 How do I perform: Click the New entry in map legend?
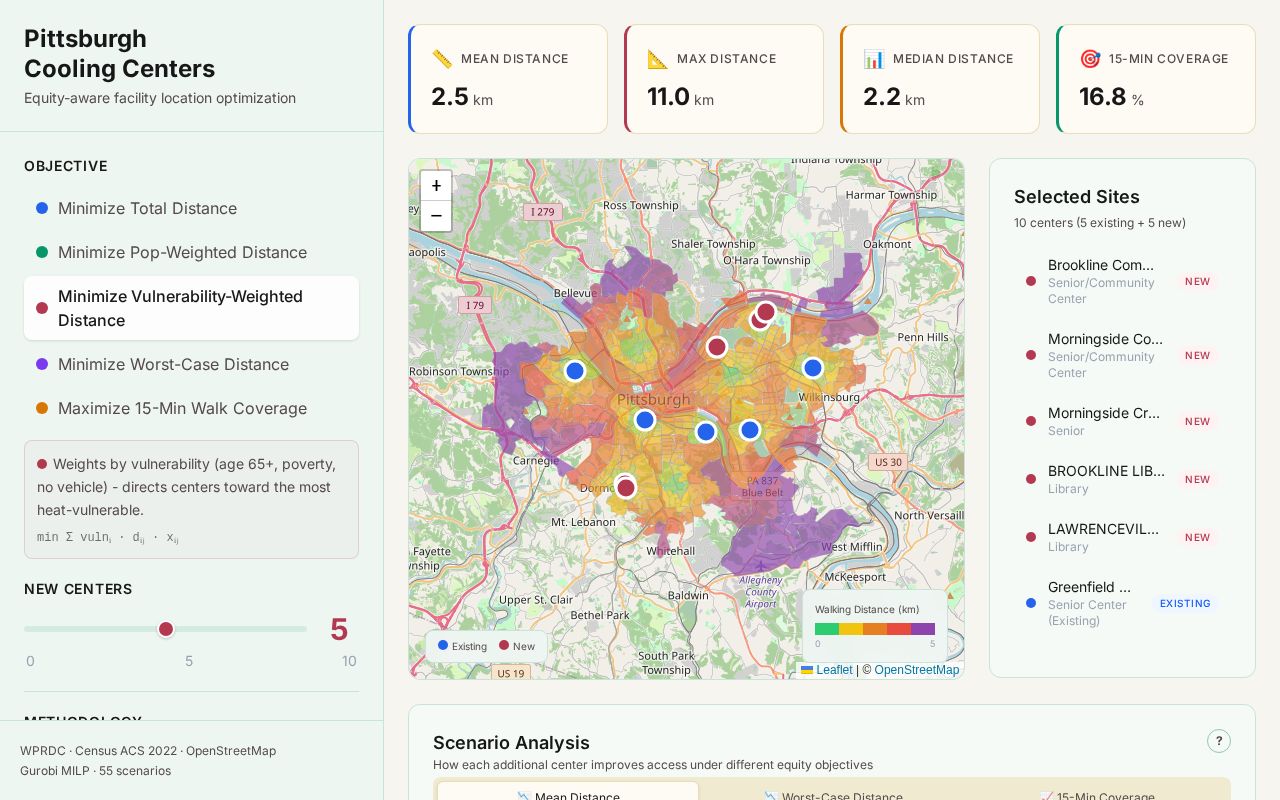coord(517,646)
